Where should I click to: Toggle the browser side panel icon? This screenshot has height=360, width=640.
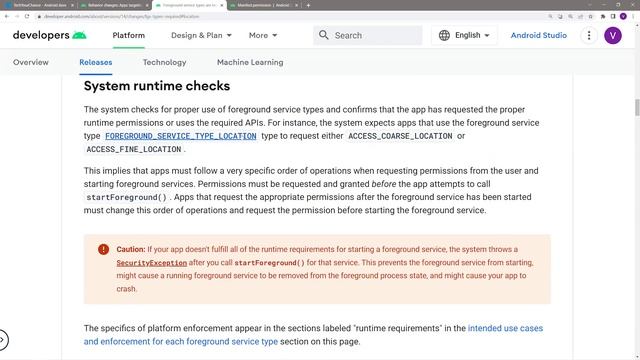[613, 17]
